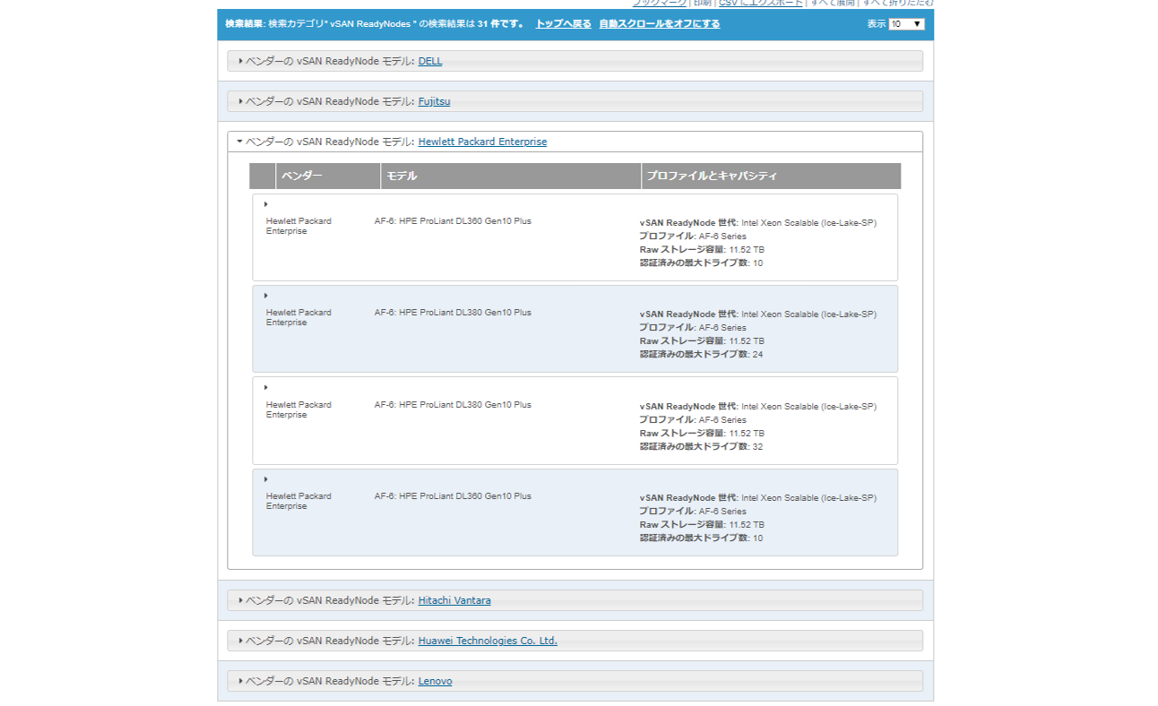Expand the DL380 row with 32 drives
The image size is (1158, 706).
click(266, 387)
